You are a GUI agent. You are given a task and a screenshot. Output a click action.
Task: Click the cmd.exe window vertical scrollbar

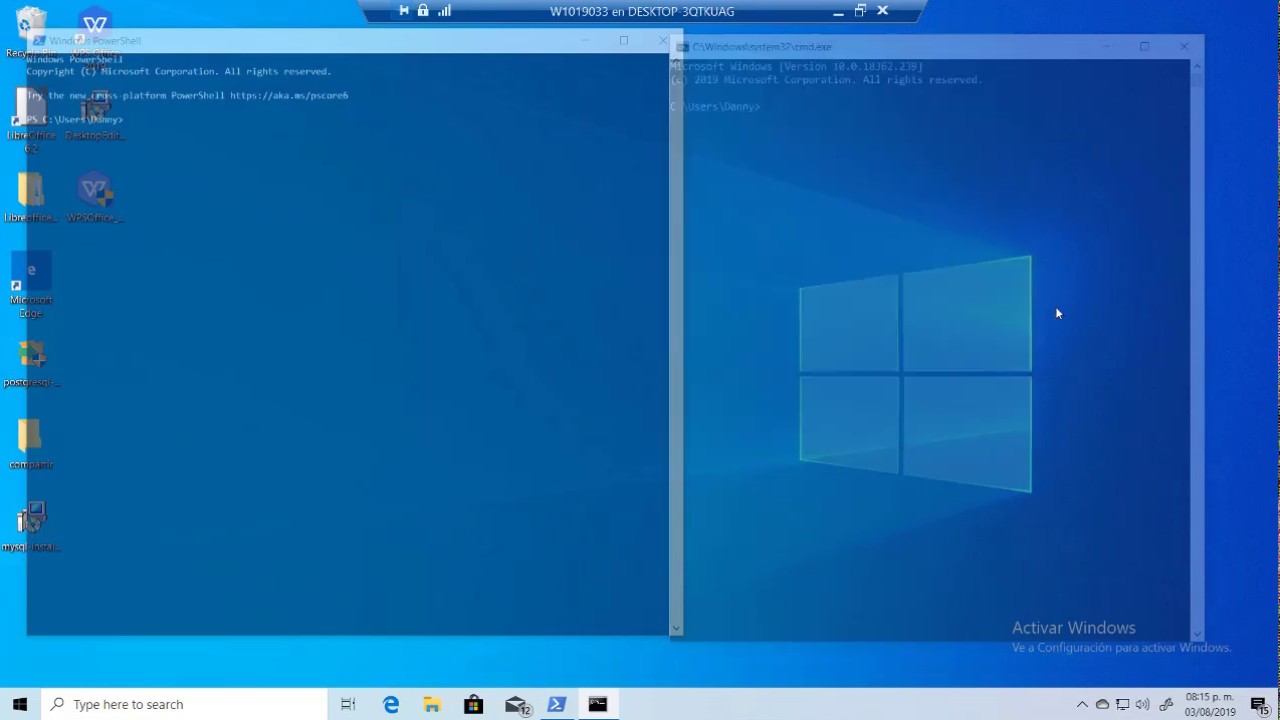coord(1197,350)
